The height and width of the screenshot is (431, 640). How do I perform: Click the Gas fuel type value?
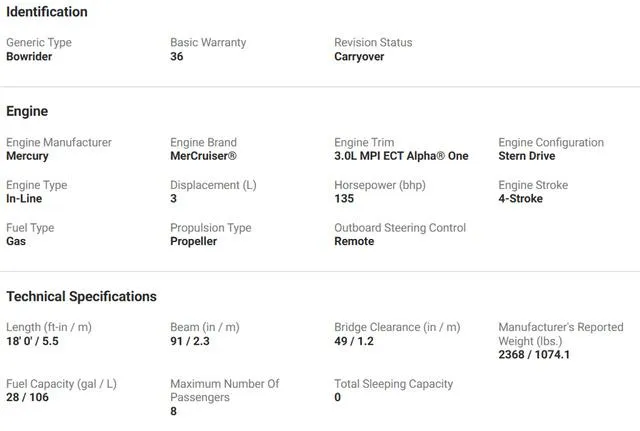[x=17, y=241]
